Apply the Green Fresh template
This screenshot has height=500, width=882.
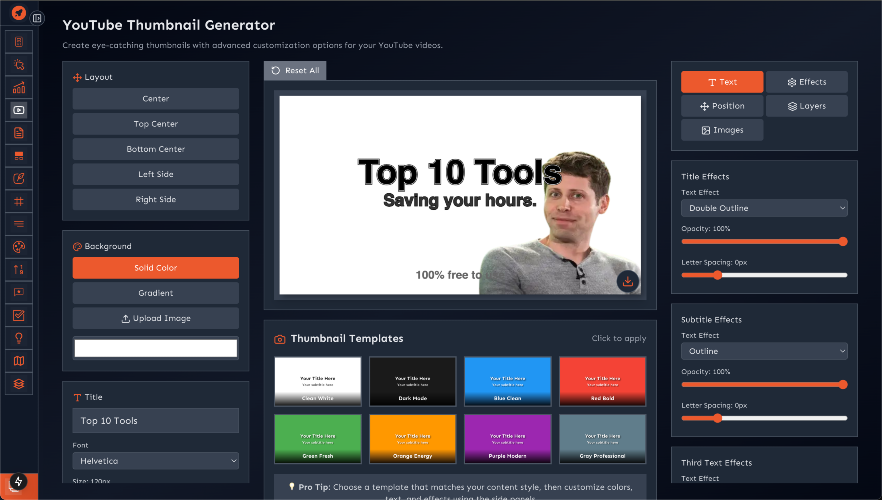point(318,439)
